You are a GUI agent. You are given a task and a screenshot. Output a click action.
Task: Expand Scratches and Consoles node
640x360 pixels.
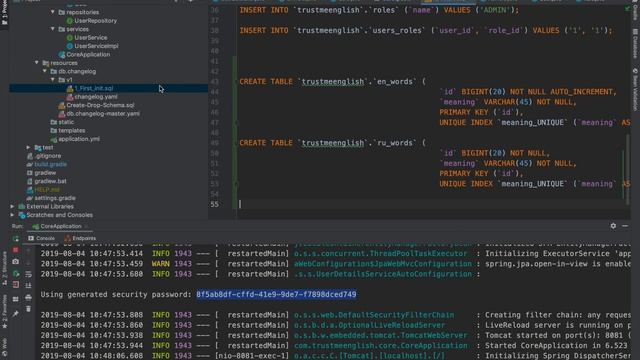coord(12,215)
